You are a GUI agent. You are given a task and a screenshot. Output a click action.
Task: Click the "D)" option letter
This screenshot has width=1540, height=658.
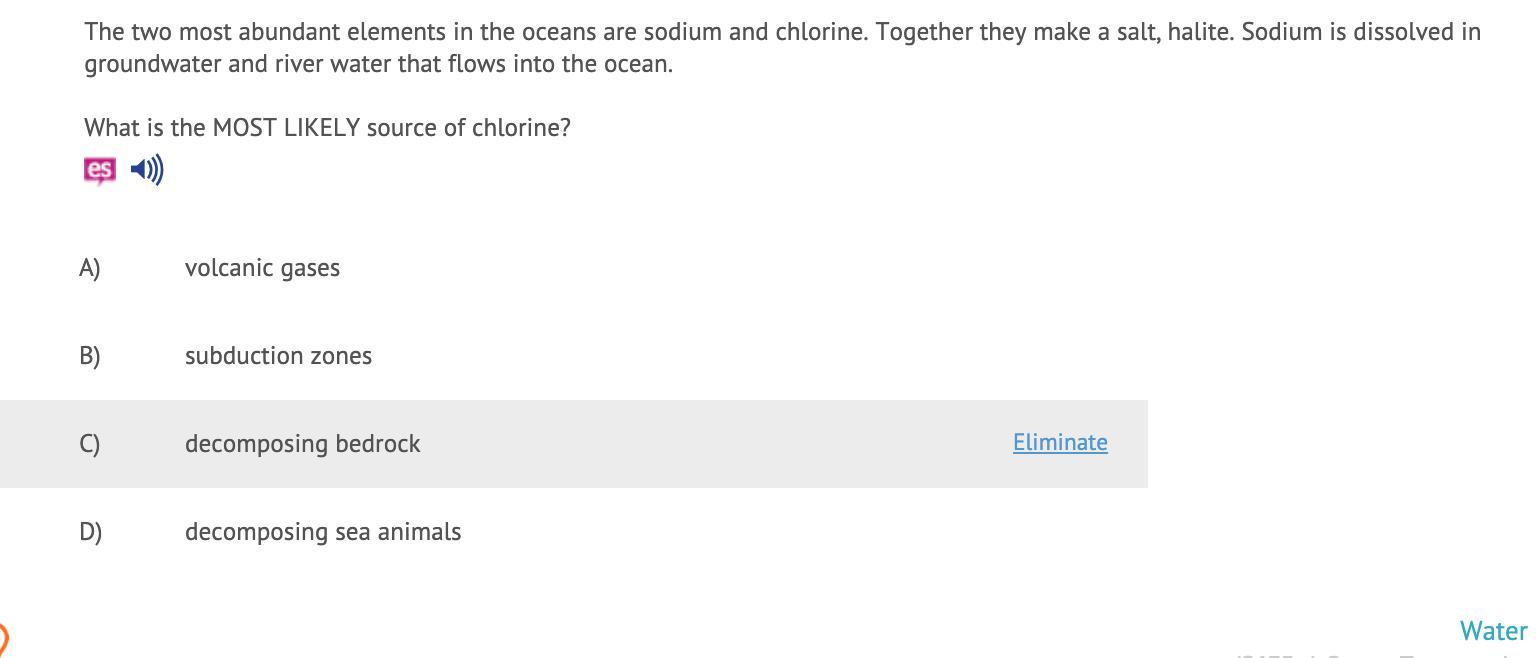point(90,532)
